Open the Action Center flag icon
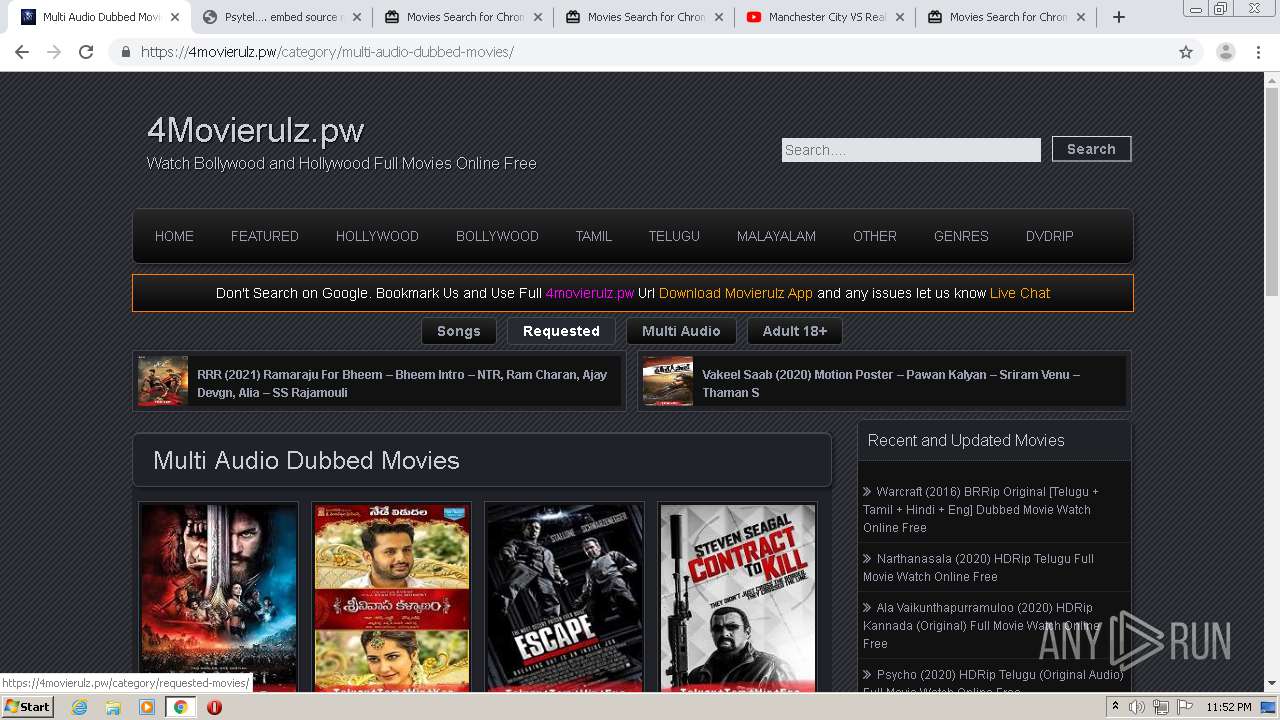The width and height of the screenshot is (1280, 720). 1184,707
